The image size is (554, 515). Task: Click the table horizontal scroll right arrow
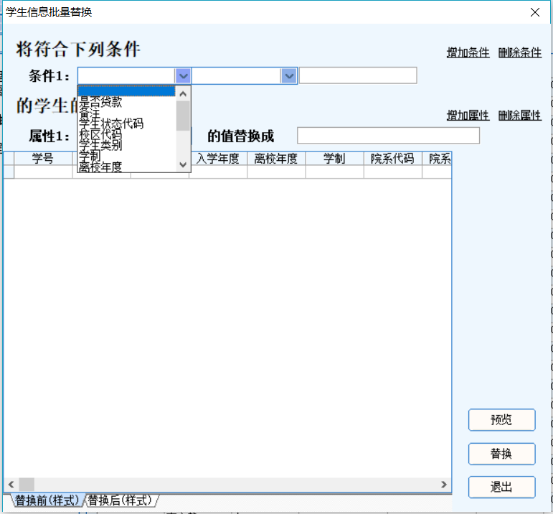click(444, 484)
